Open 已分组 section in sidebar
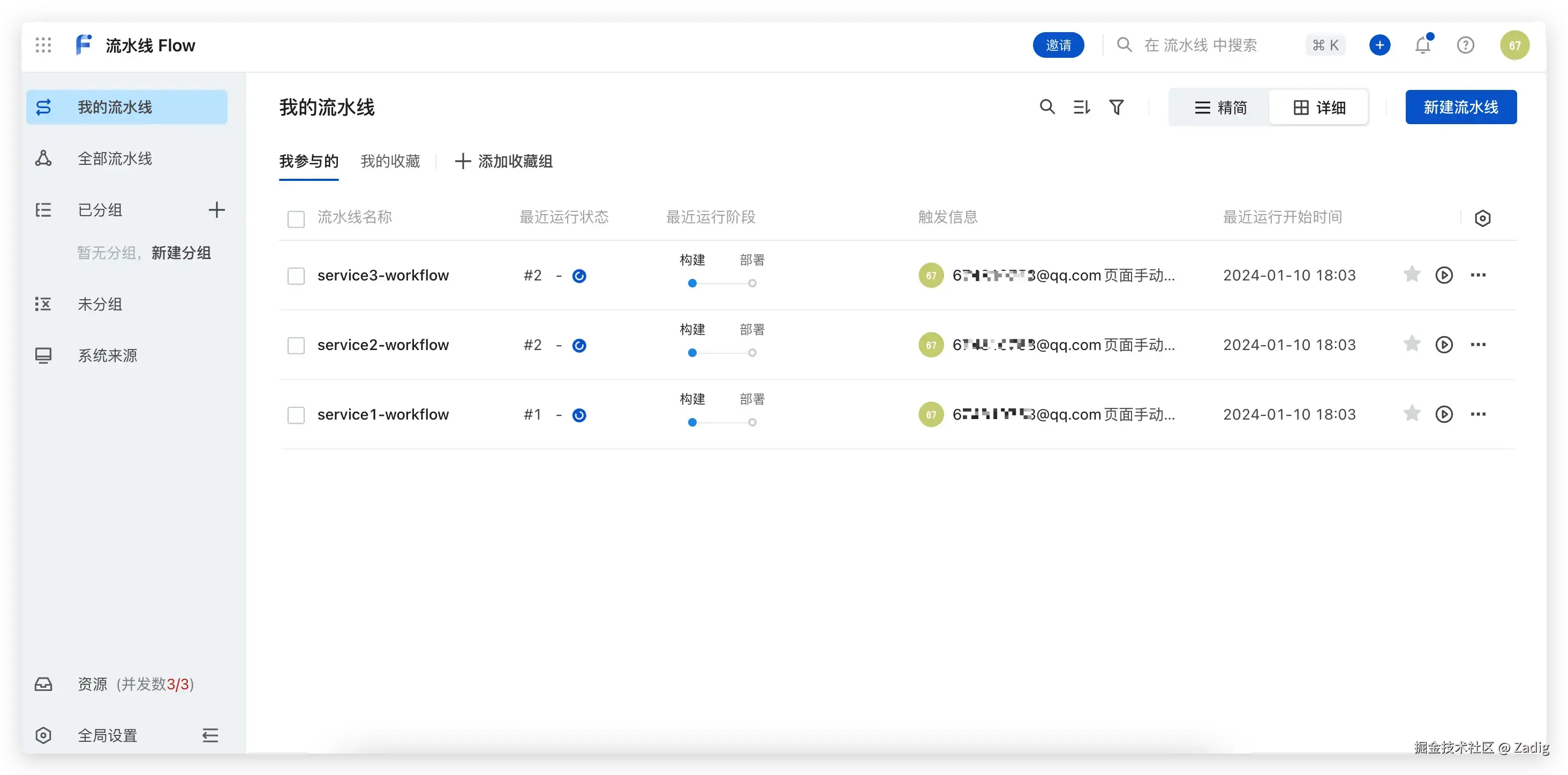 (x=100, y=210)
